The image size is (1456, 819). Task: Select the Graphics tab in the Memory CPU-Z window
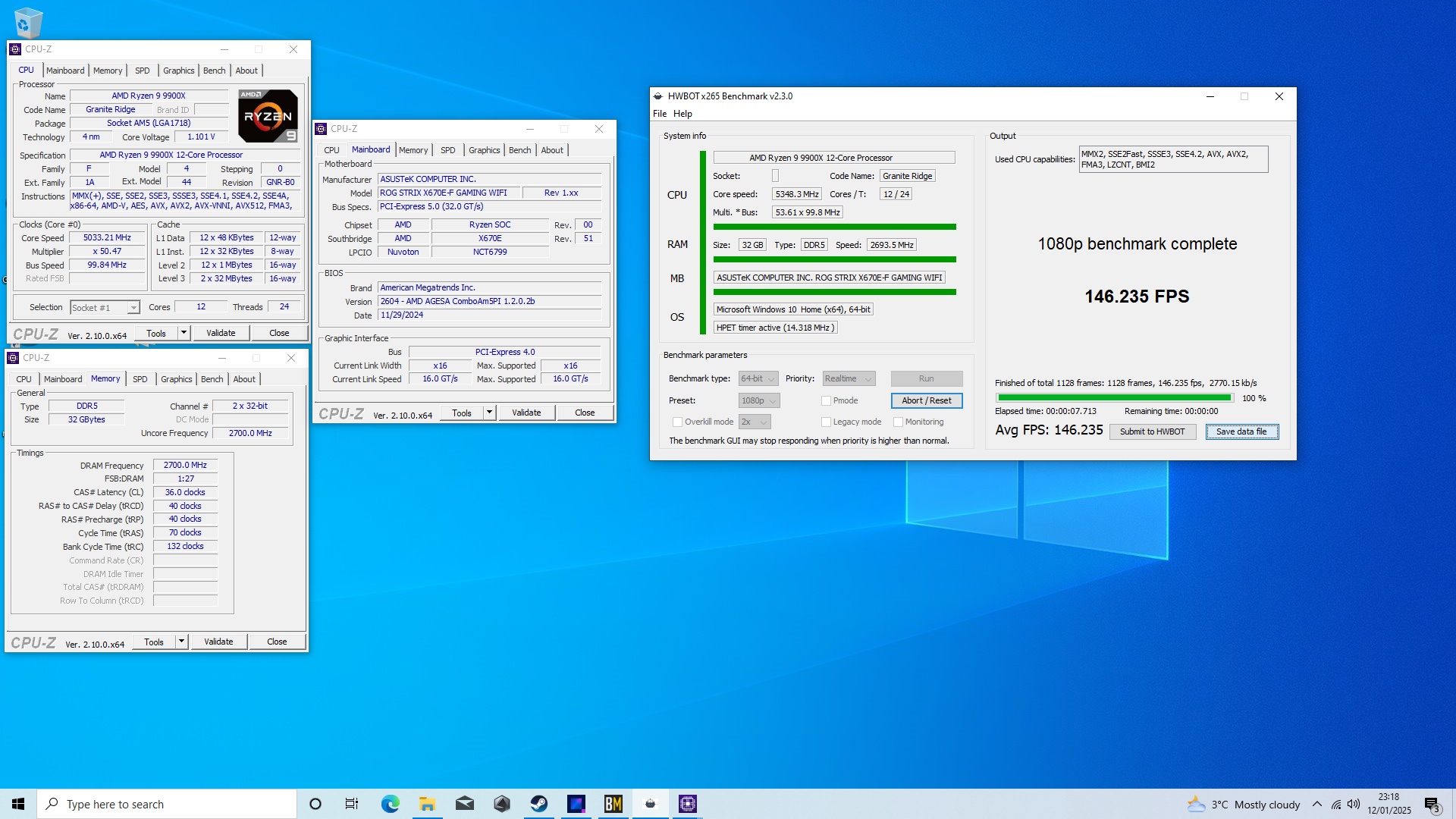(176, 379)
